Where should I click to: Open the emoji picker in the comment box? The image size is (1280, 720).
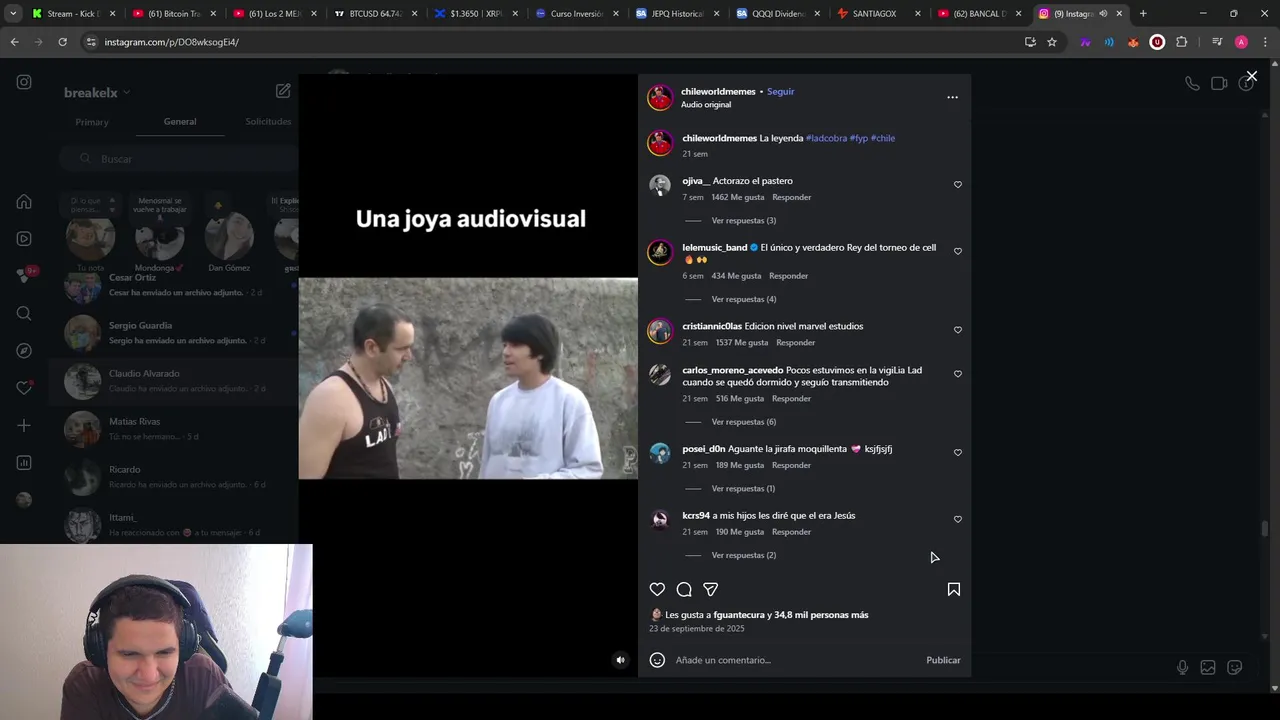[657, 660]
